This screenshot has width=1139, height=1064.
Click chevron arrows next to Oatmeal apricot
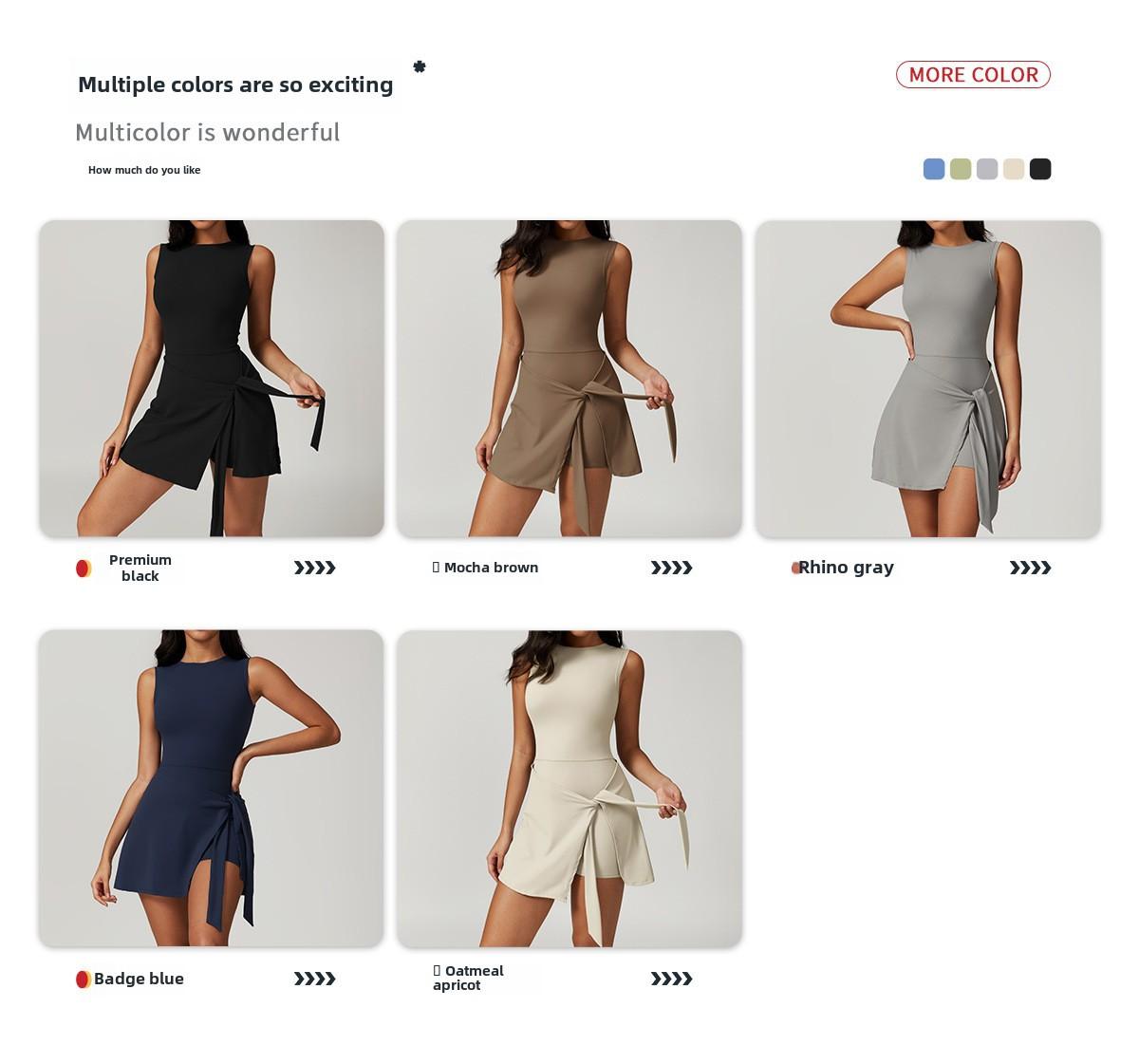point(671,979)
